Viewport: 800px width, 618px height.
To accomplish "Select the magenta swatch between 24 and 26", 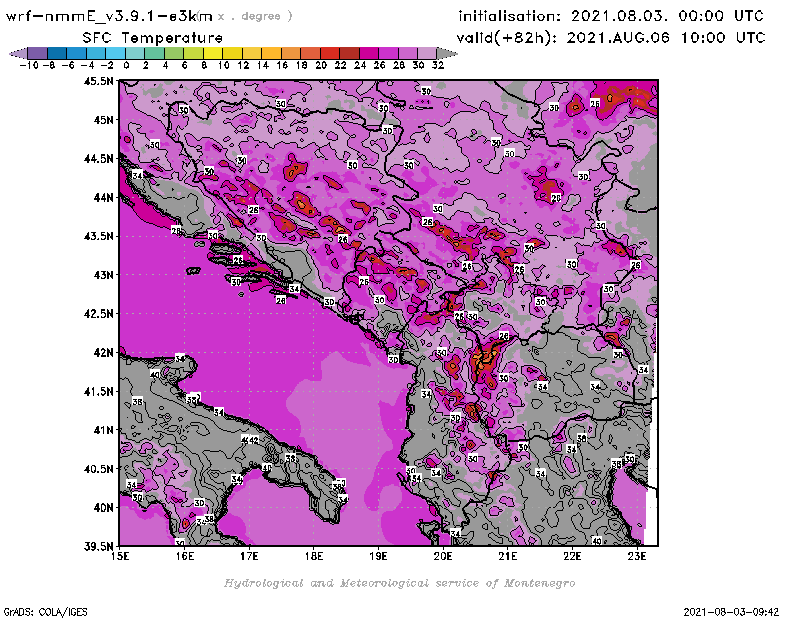I will [x=369, y=53].
